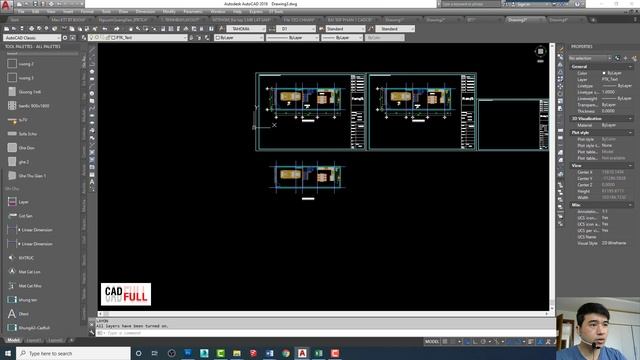Click the AutoCAD icon on the taskbar
Image resolution: width=640 pixels, height=360 pixels.
302,353
